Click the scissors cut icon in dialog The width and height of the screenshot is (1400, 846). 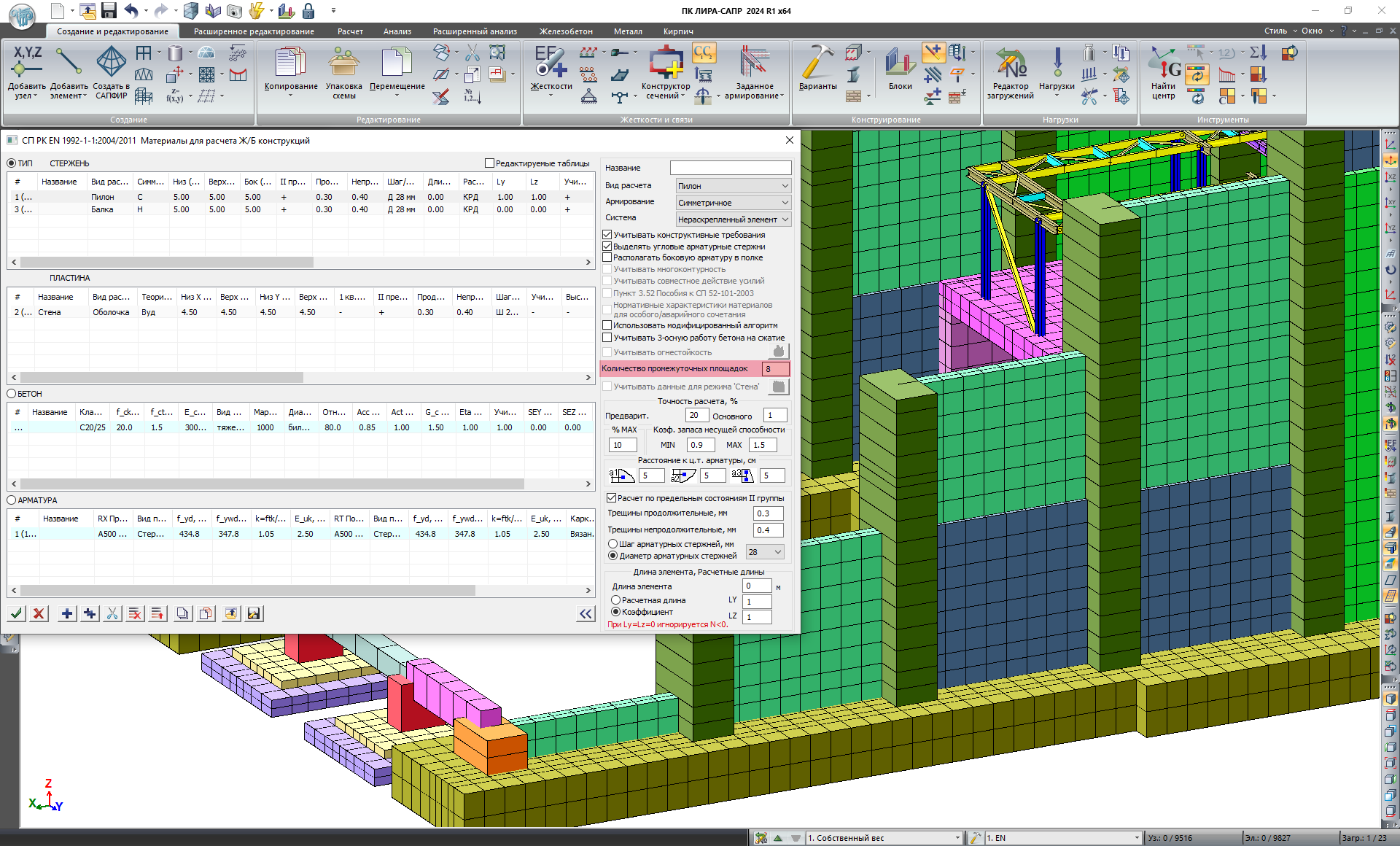(x=112, y=614)
